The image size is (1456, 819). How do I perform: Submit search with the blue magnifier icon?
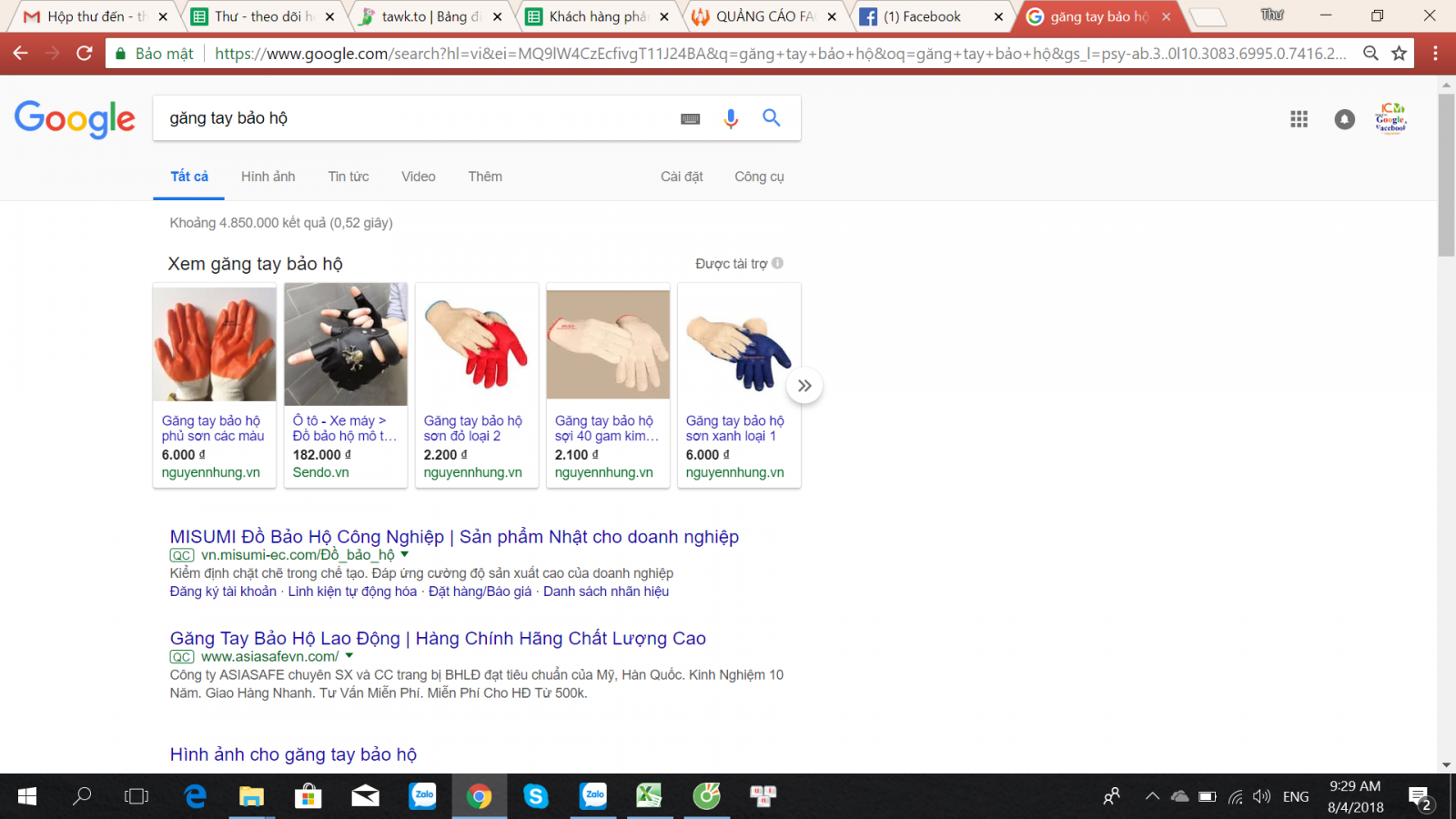pos(772,117)
